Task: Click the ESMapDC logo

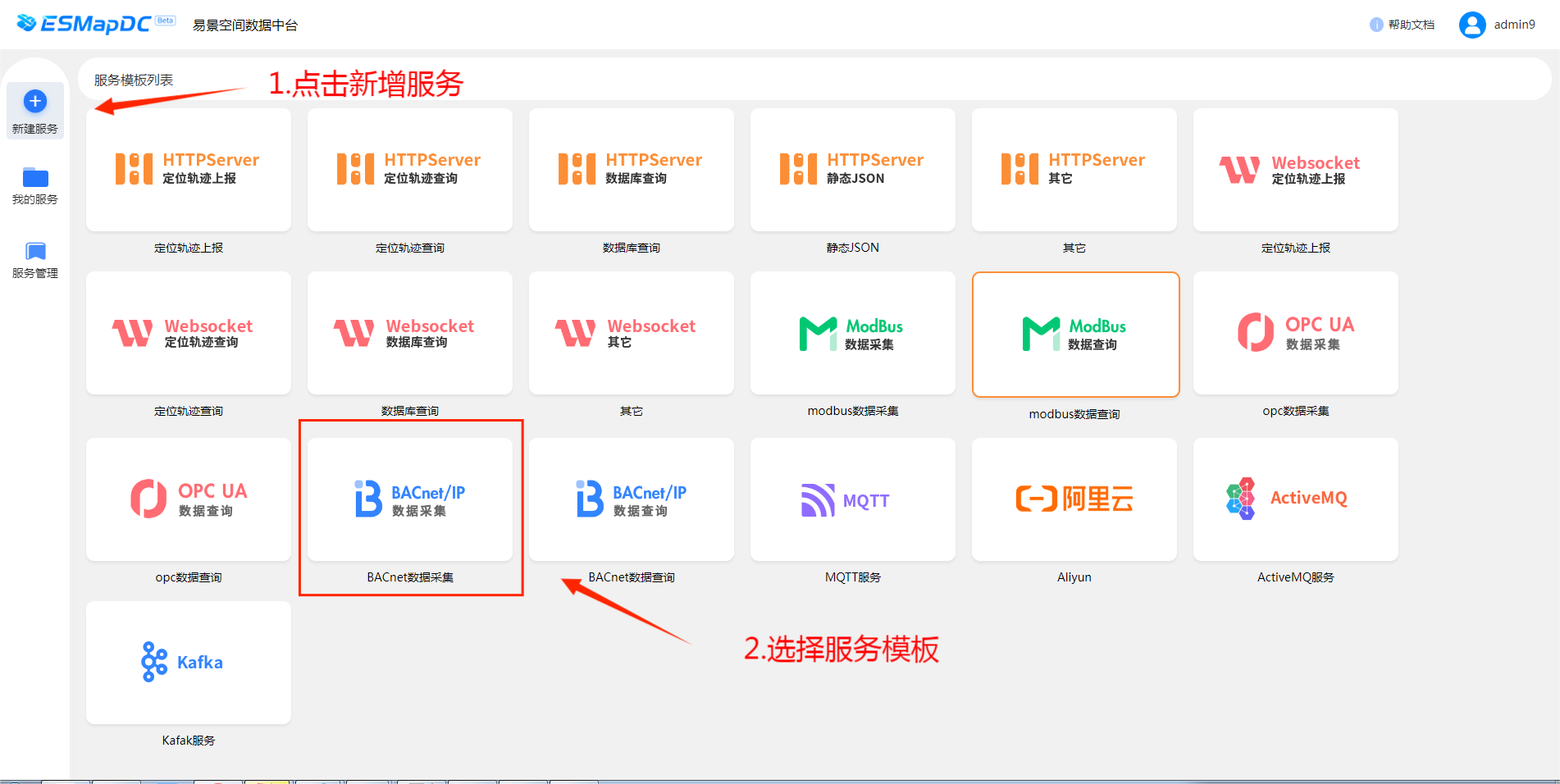Action: (x=95, y=24)
